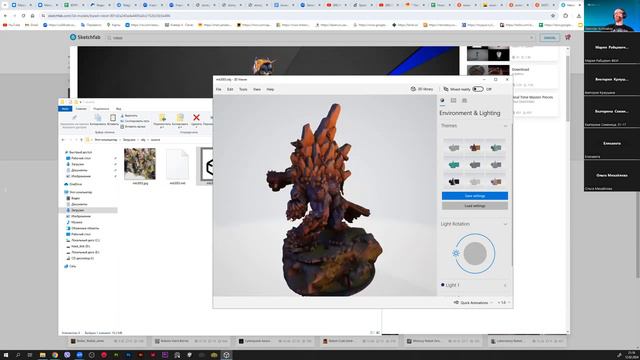The width and height of the screenshot is (640, 360).
Task: Choose the bright turquoise theme in second row
Action: coord(454,165)
